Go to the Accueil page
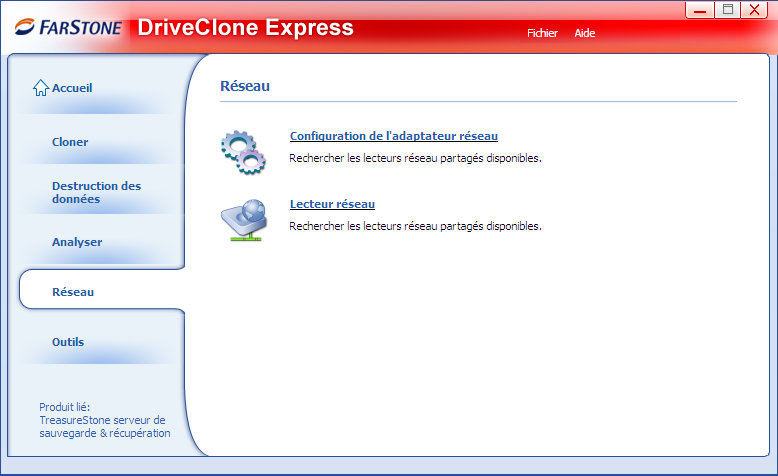This screenshot has height=476, width=778. tap(72, 88)
